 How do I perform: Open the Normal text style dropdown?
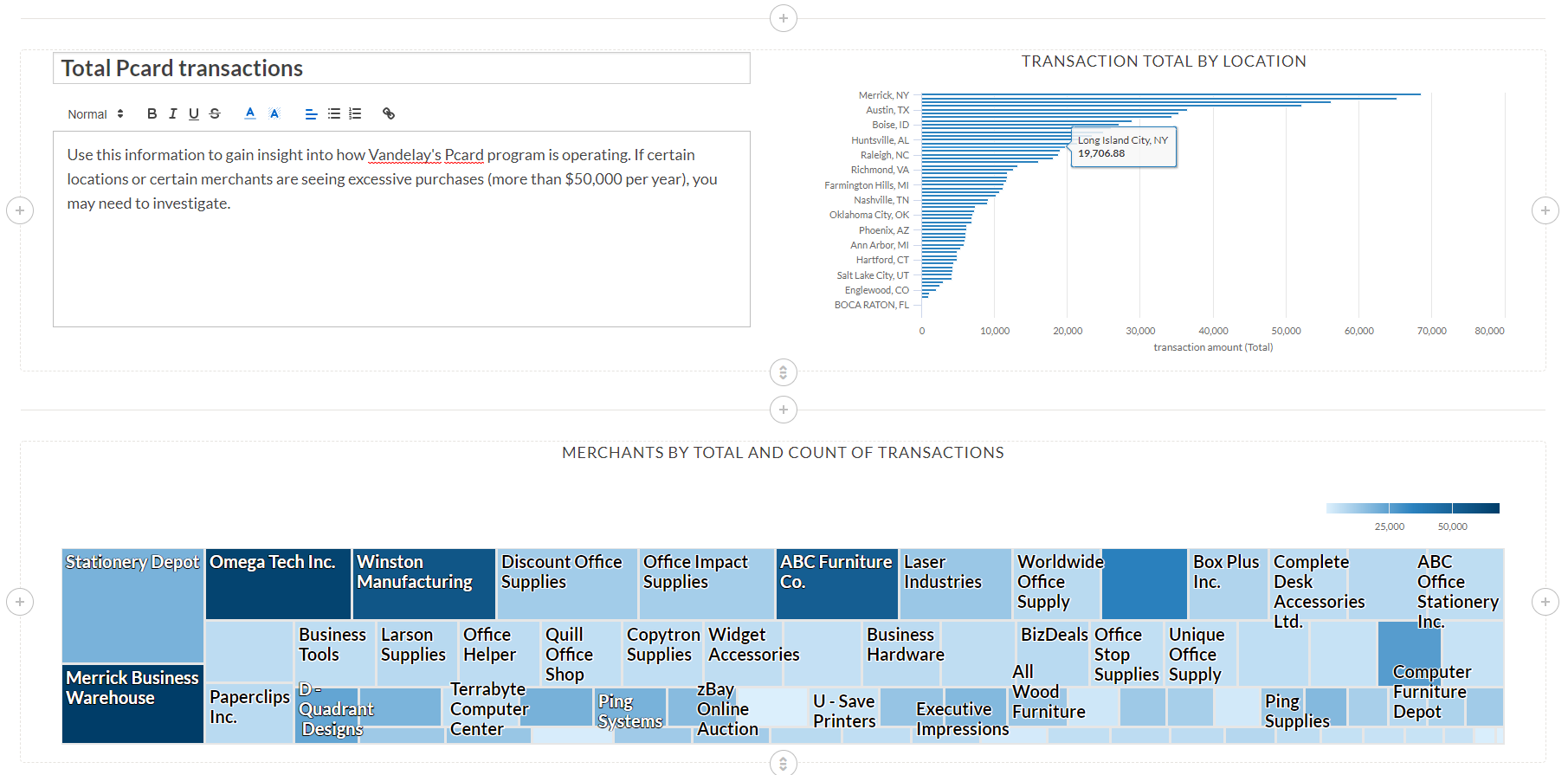tap(95, 114)
